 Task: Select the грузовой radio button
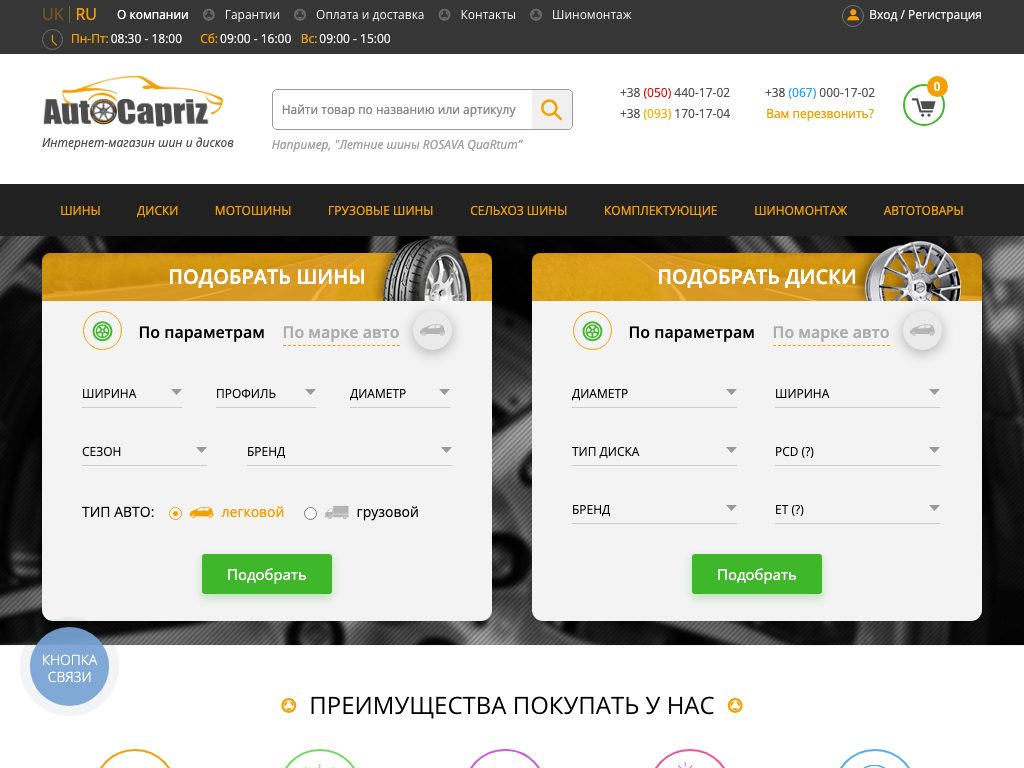pos(310,513)
